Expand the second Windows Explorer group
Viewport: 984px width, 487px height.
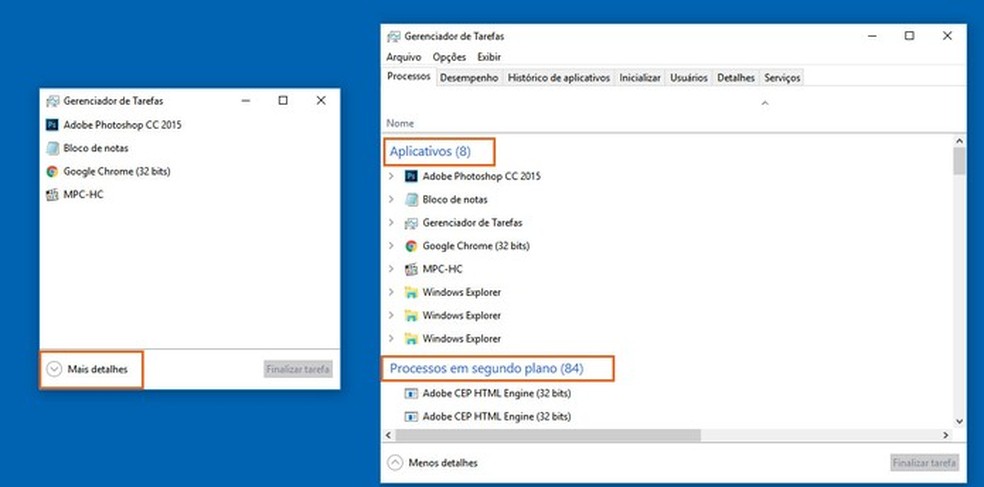point(391,316)
